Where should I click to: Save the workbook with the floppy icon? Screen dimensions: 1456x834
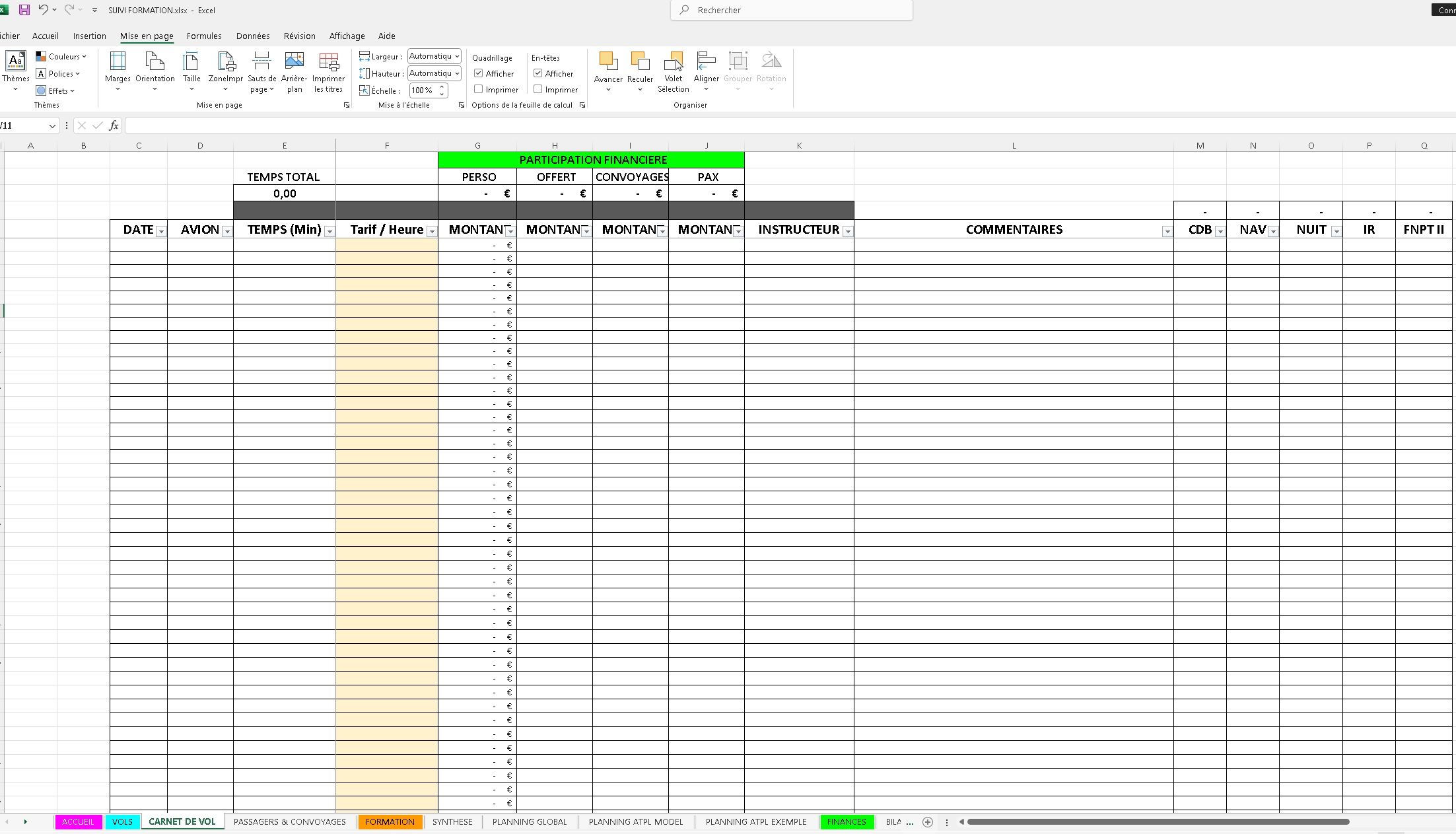(24, 10)
